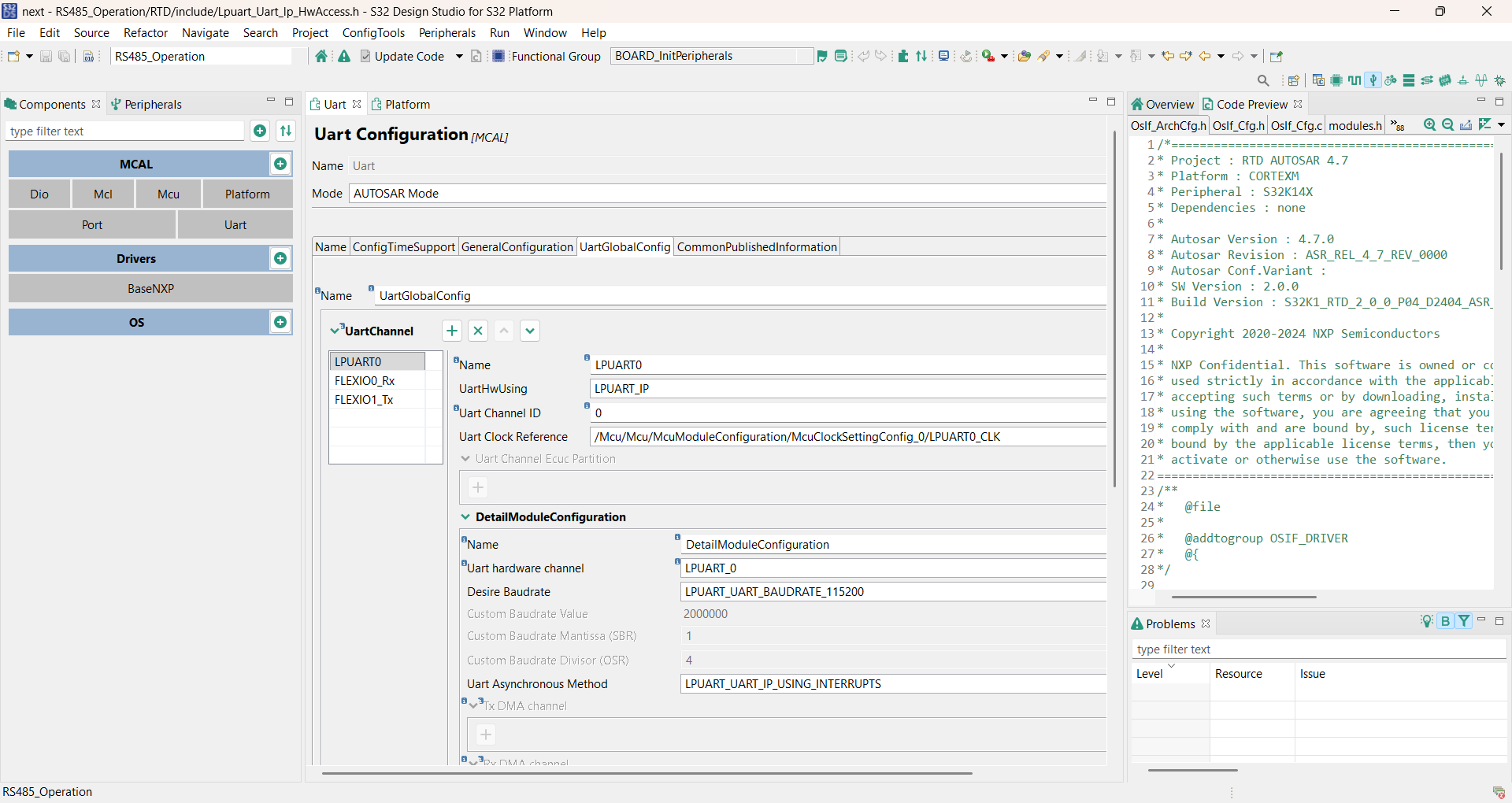Click the editor vertical scrollbar
Image resolution: width=1512 pixels, height=803 pixels.
click(x=1114, y=309)
